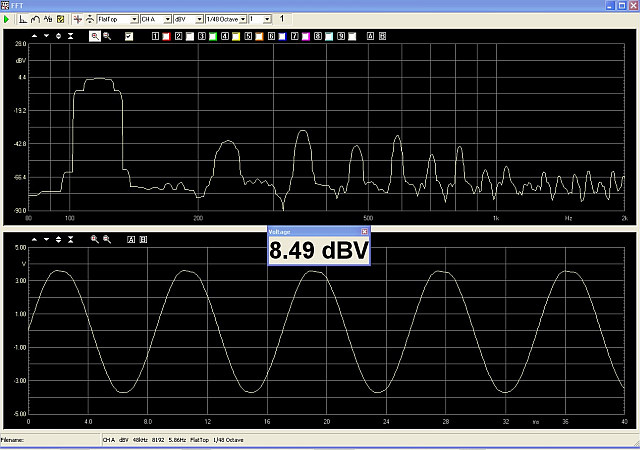Click the 5.86Hz status bar entry
This screenshot has height=450, width=640.
point(177,440)
